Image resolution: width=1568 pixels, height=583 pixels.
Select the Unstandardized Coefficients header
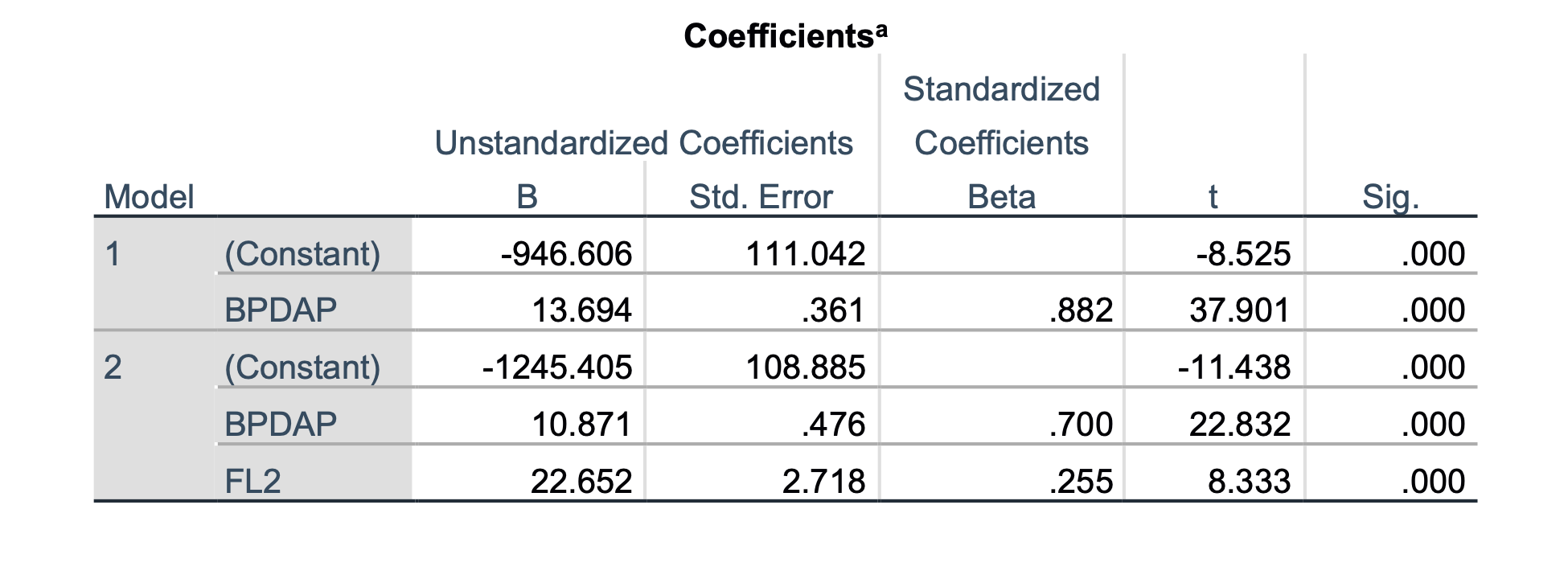(643, 143)
